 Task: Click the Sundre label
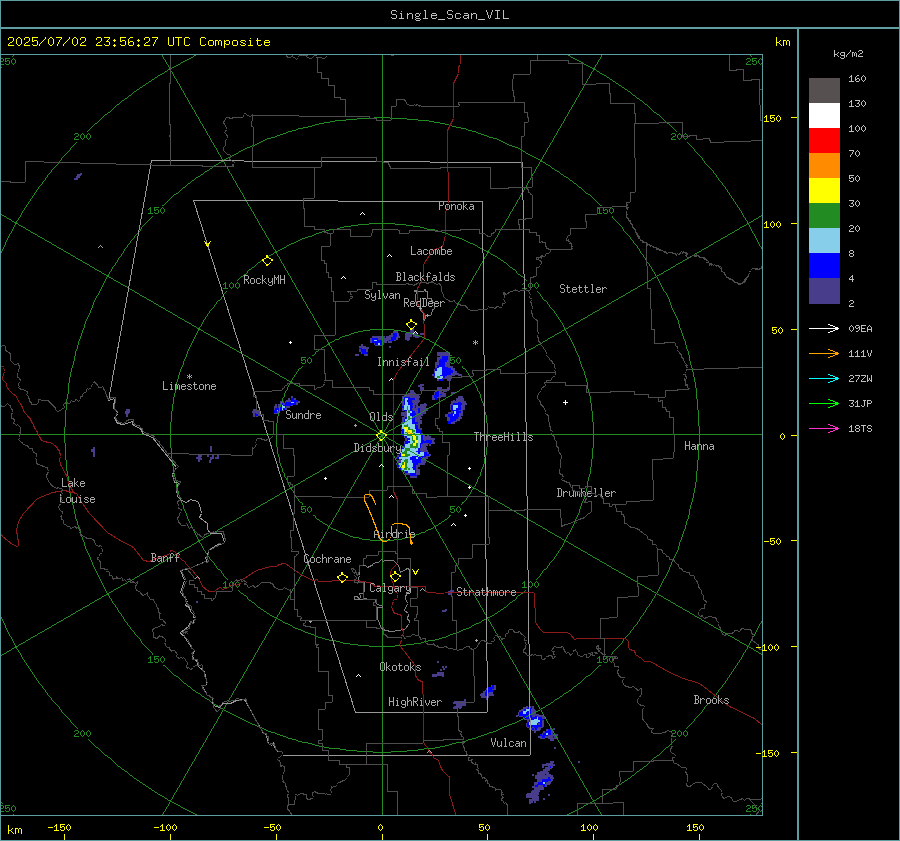coord(303,415)
